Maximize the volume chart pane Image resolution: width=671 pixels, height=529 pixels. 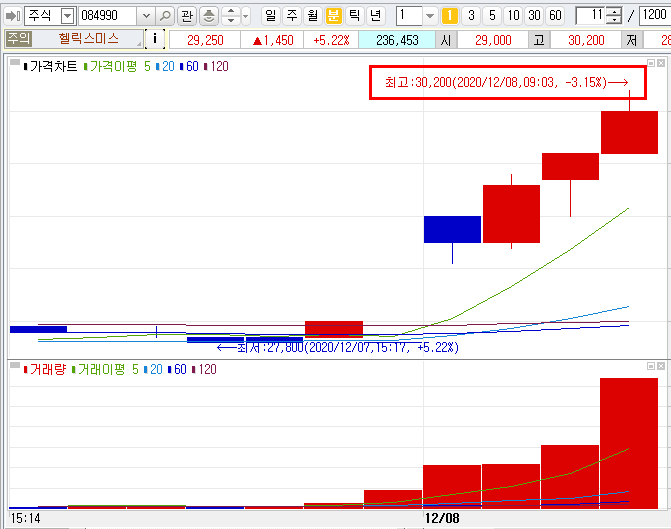point(651,366)
